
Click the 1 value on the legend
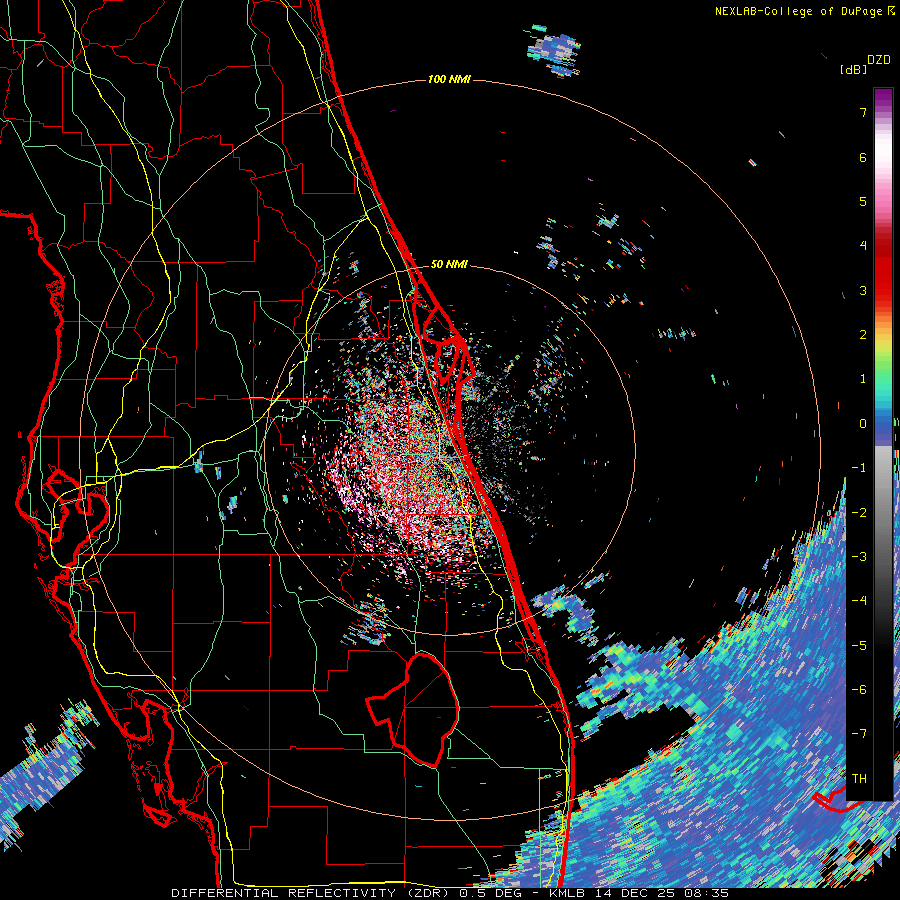coord(863,379)
